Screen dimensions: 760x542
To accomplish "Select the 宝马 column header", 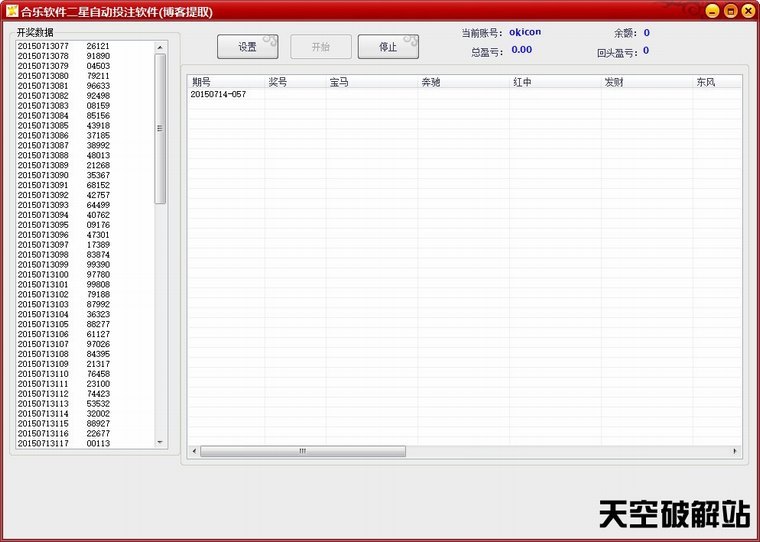I will click(x=371, y=82).
